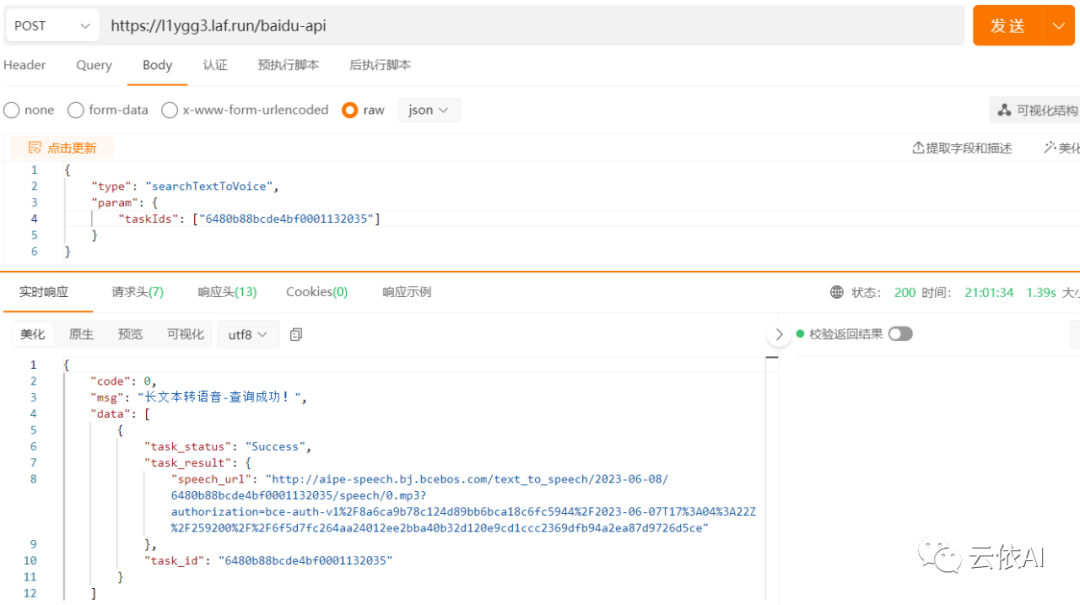Screen dimensions: 1080x605
Task: Switch to the Query tab
Action: (94, 65)
